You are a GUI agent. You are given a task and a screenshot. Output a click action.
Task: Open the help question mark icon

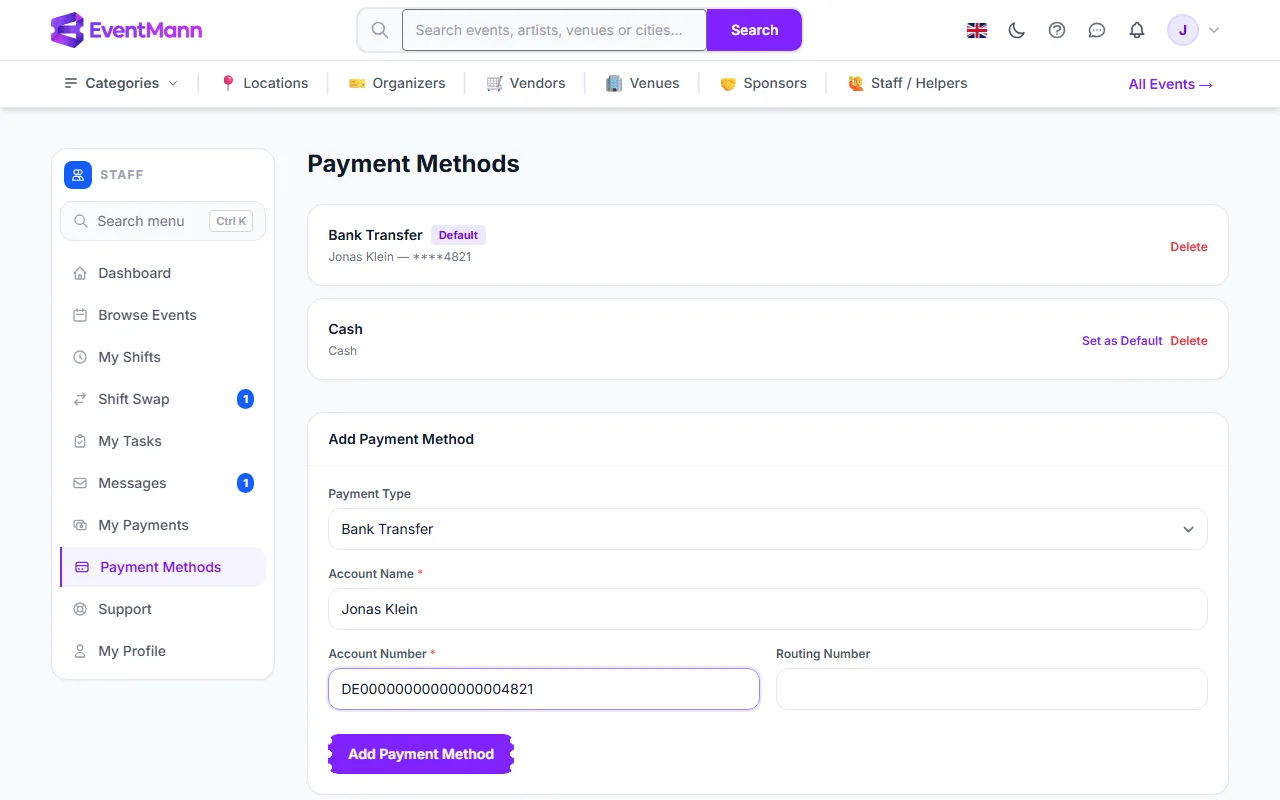coord(1057,30)
